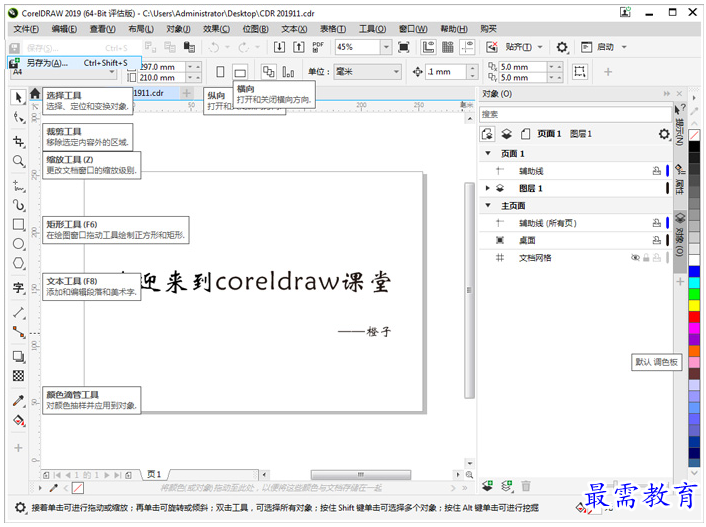The width and height of the screenshot is (706, 527).
Task: Click the new layer icon in Objects docker
Action: 488,486
